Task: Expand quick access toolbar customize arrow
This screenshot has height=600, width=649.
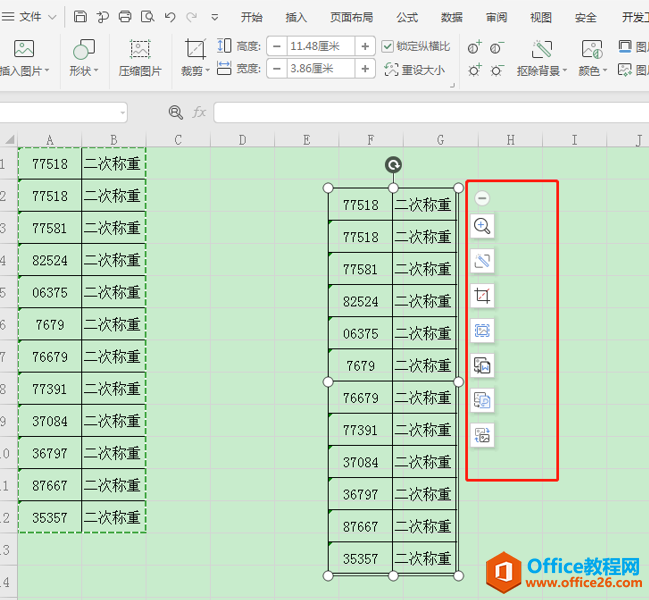Action: pos(214,17)
